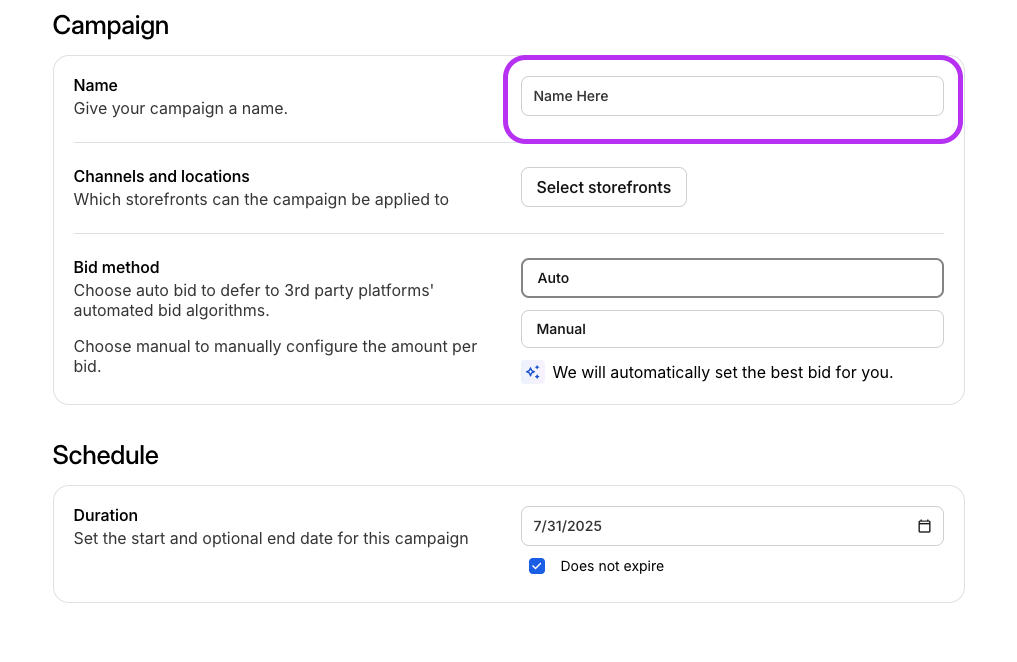Open the calendar picker icon
The height and width of the screenshot is (662, 1017).
click(x=924, y=526)
